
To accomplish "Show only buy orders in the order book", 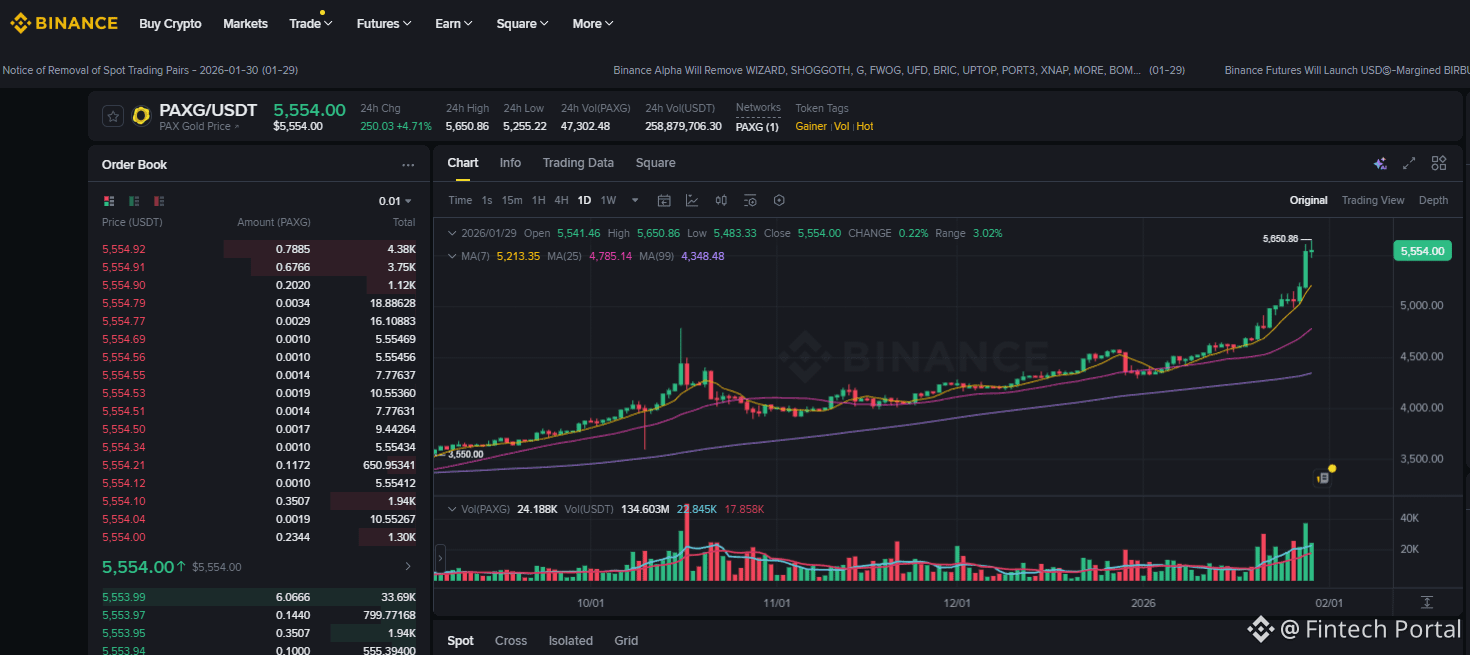I will point(134,201).
